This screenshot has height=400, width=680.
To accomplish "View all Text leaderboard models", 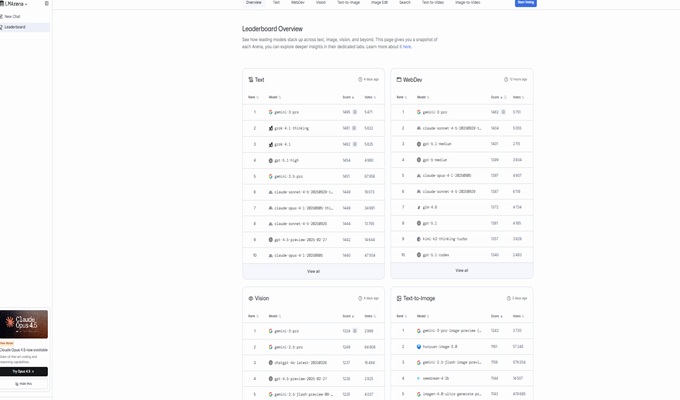I will 313,271.
